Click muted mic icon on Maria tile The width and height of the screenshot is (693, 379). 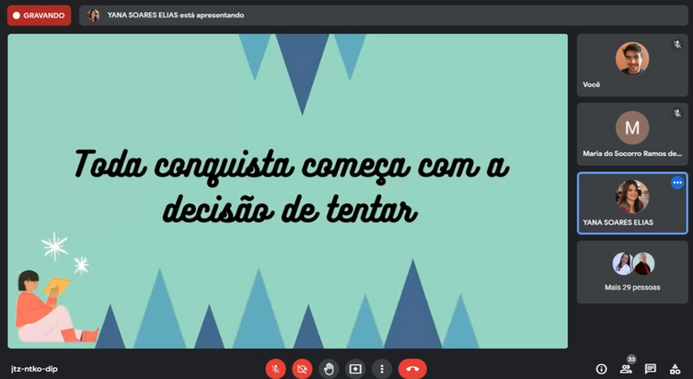(677, 114)
